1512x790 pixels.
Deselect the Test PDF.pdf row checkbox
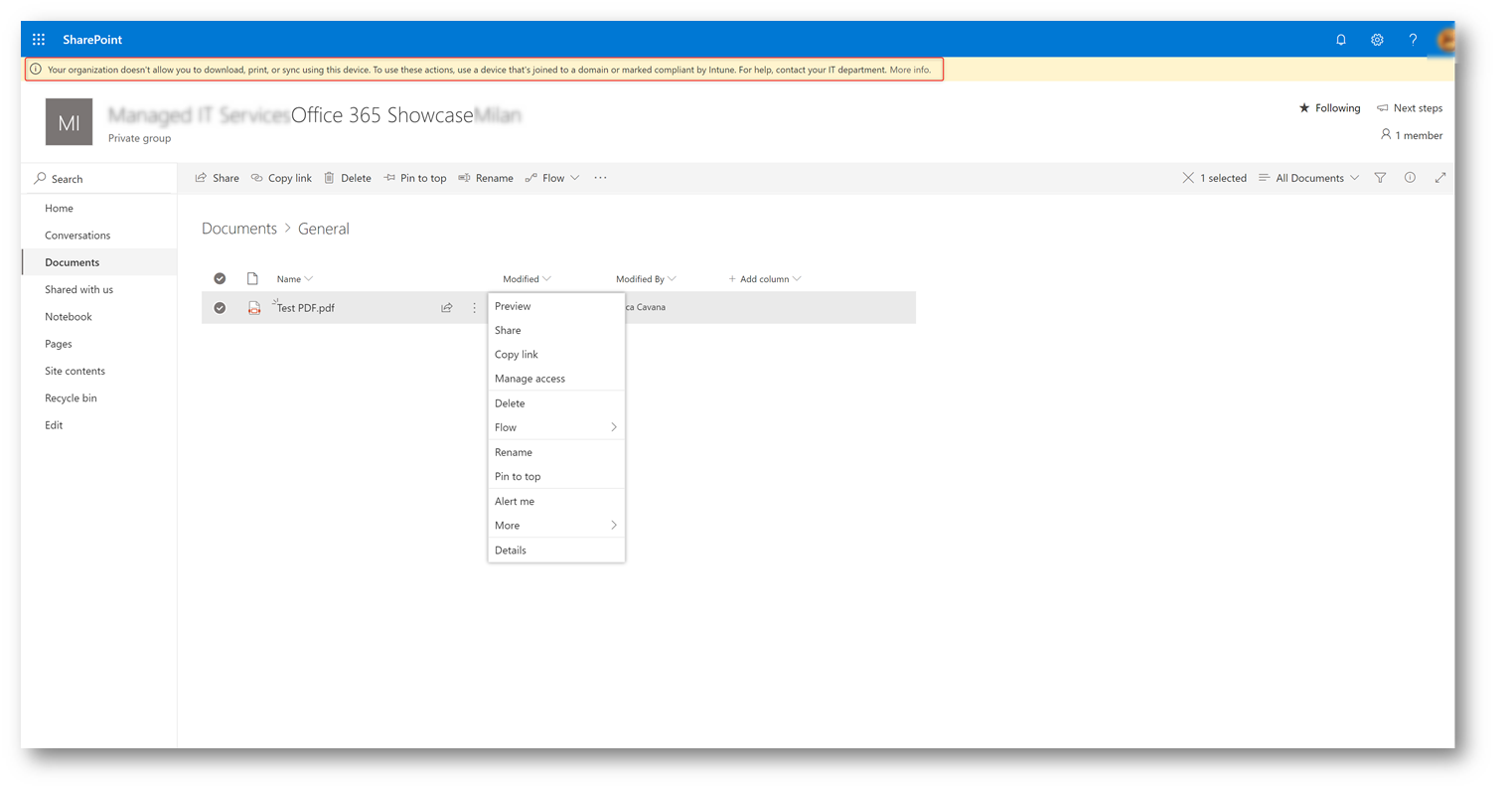tap(220, 308)
